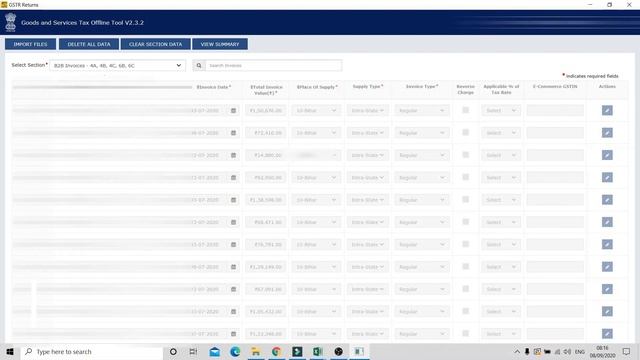This screenshot has width=640, height=360.
Task: Tick Reverse Charge checkbox in the first invoice row
Action: click(465, 110)
